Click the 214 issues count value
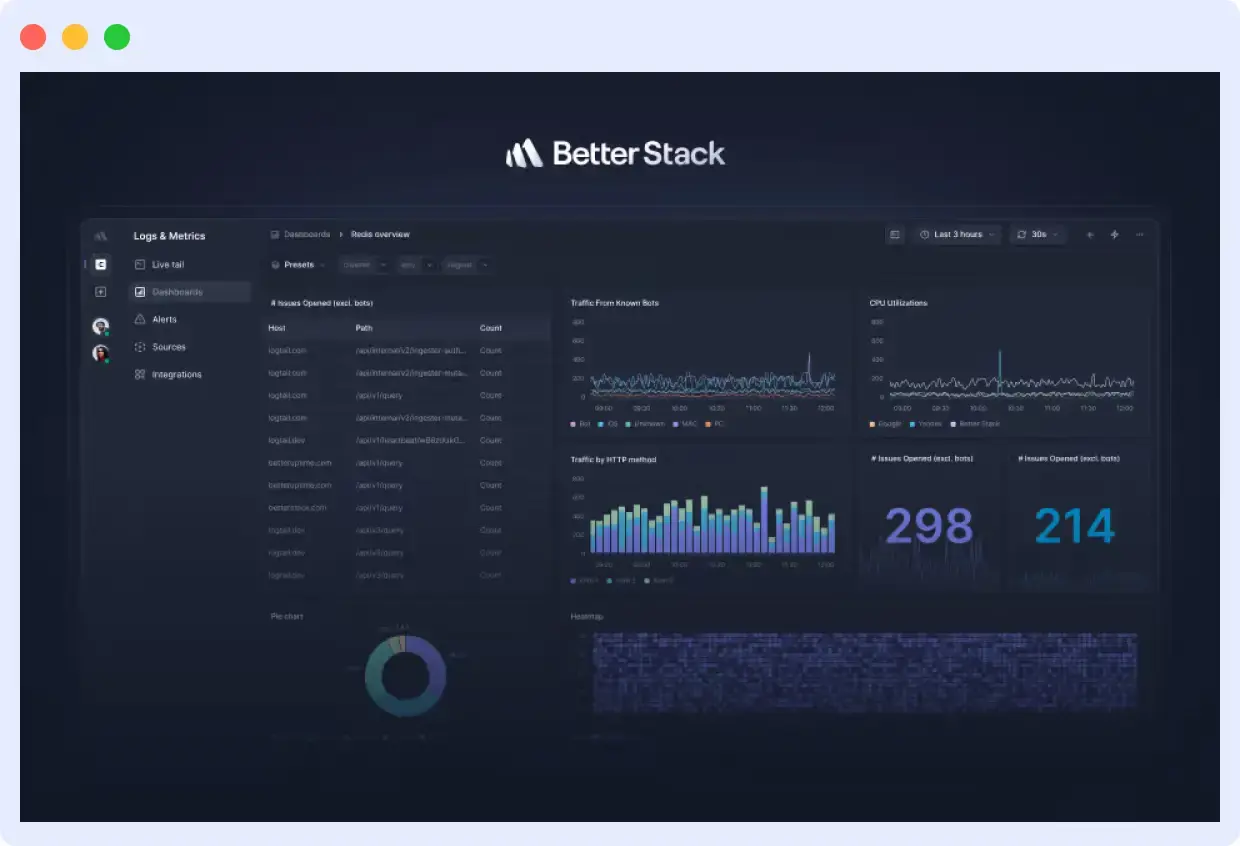 [x=1075, y=526]
